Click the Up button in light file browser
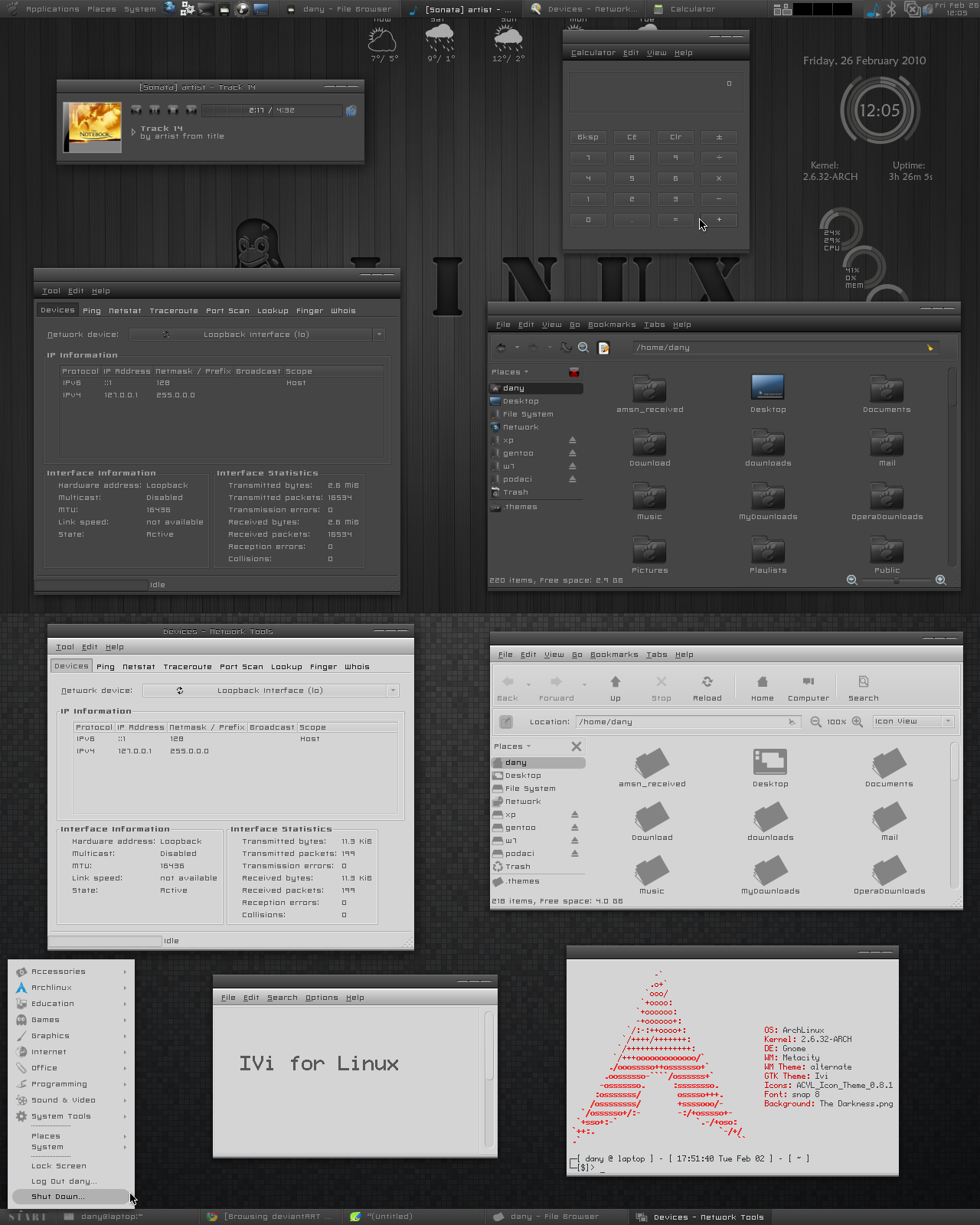The height and width of the screenshot is (1225, 980). pos(616,688)
